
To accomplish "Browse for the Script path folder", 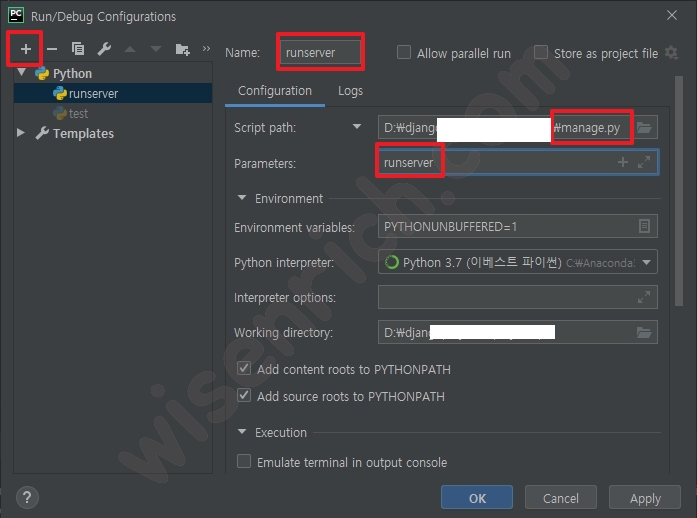I will tap(644, 128).
